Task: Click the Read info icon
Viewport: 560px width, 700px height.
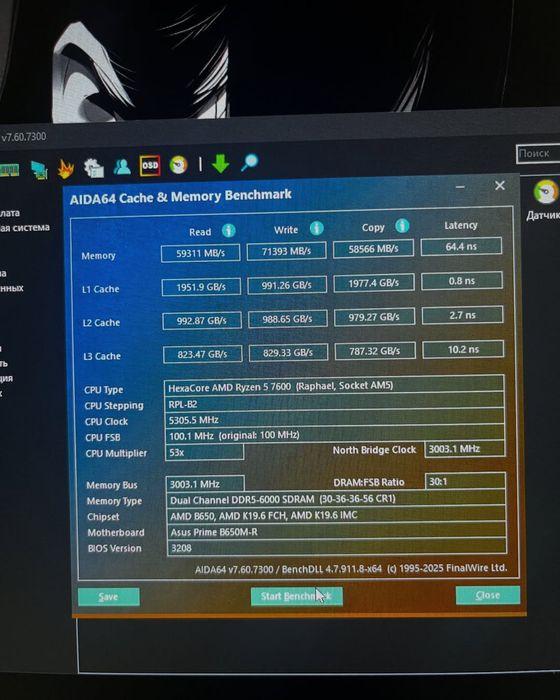Action: pyautogui.click(x=229, y=231)
